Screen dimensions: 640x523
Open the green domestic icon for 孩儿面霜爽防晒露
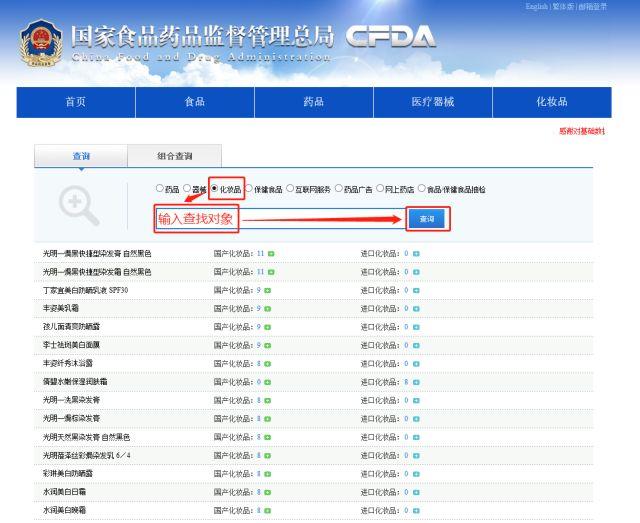268,327
